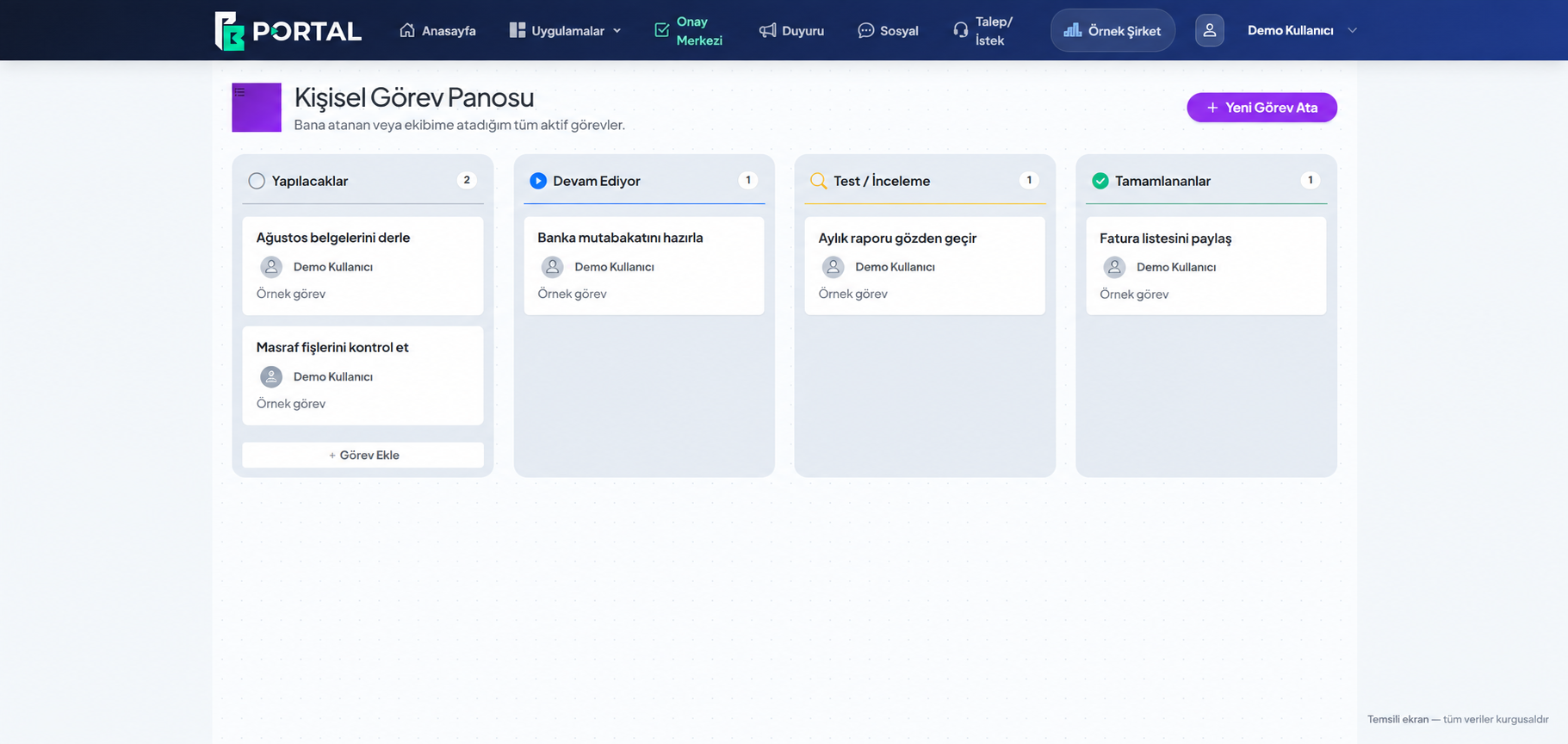Click the Yapılacaklar count badge
Screen dimensions: 1568x744
click(x=467, y=180)
